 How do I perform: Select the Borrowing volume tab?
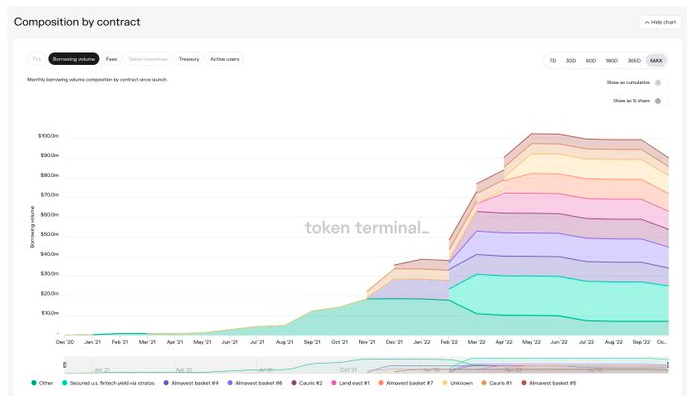[x=74, y=59]
